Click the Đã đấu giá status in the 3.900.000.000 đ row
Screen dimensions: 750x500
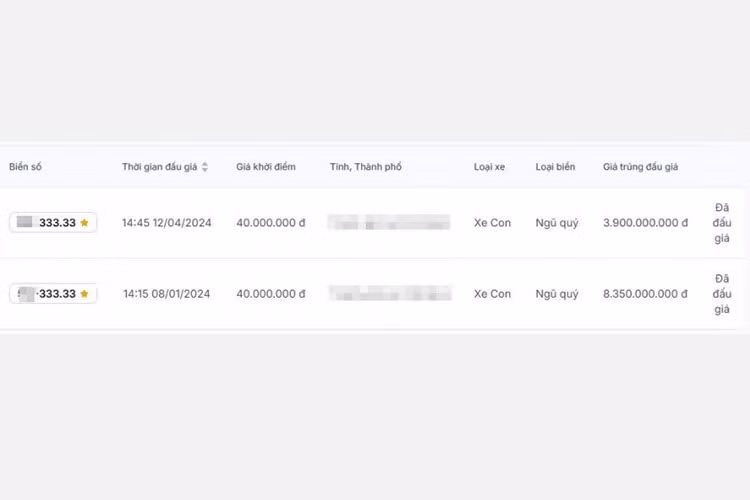[x=722, y=223]
